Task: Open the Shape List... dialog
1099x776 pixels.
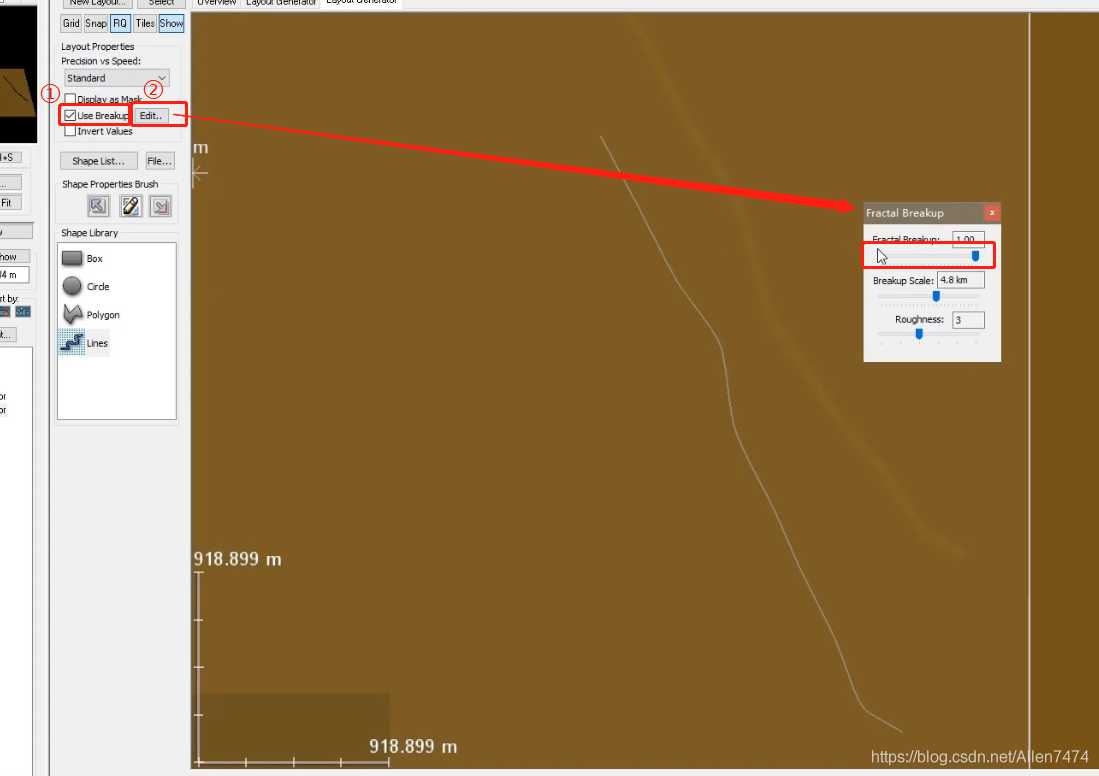Action: [x=99, y=161]
